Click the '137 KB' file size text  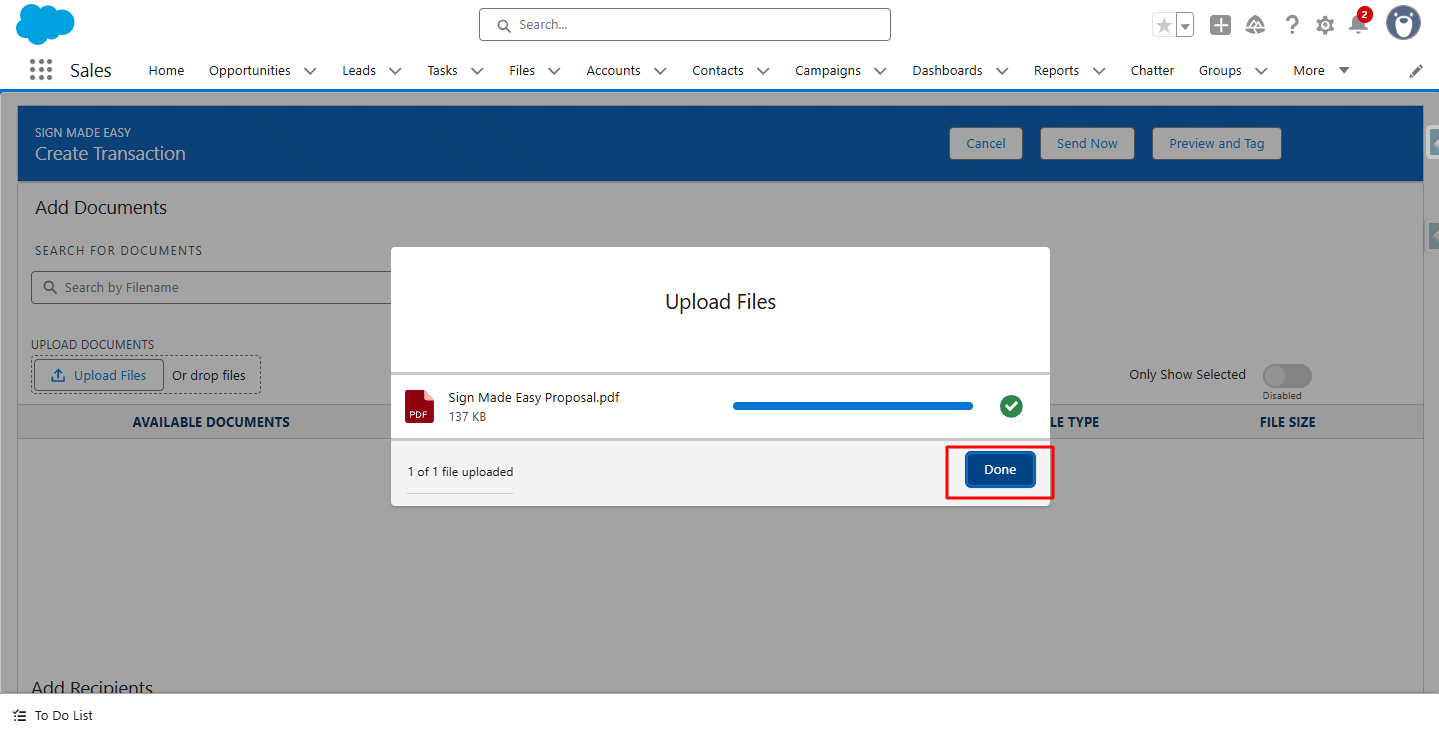pyautogui.click(x=467, y=416)
